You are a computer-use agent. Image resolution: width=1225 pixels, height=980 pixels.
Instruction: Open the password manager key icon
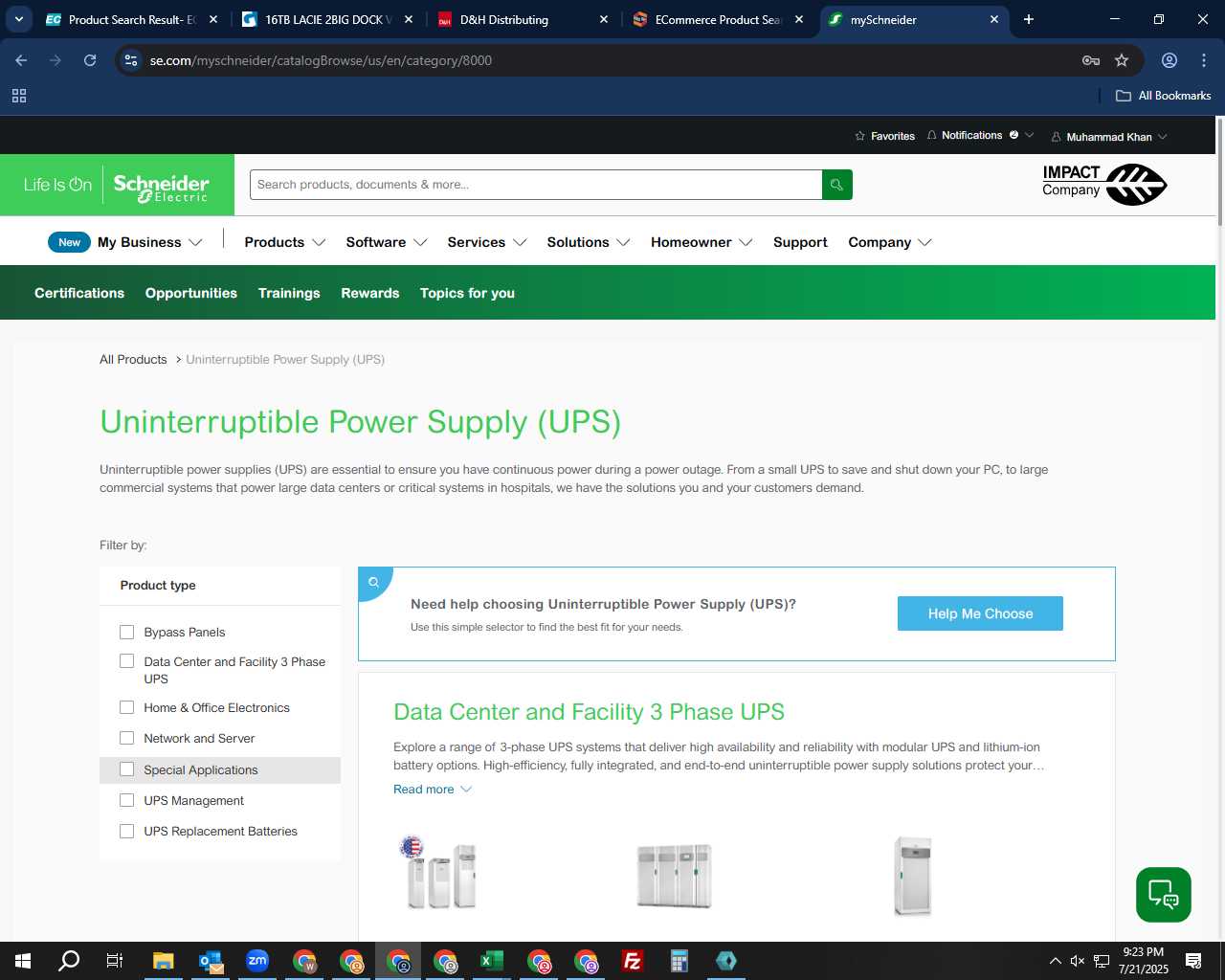pos(1090,60)
